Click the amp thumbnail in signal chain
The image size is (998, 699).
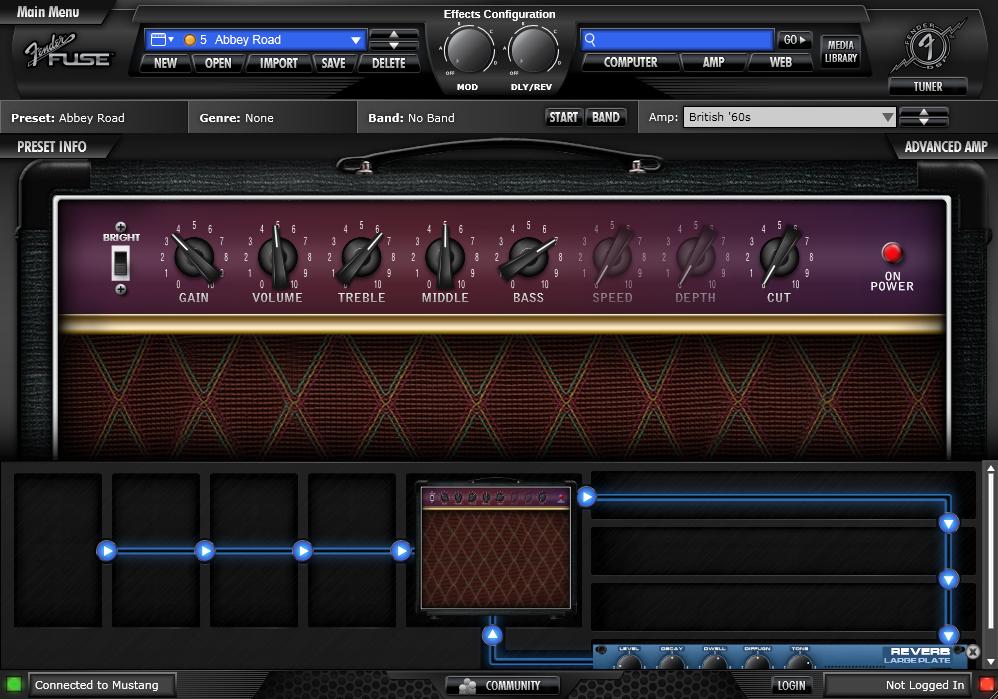click(495, 547)
